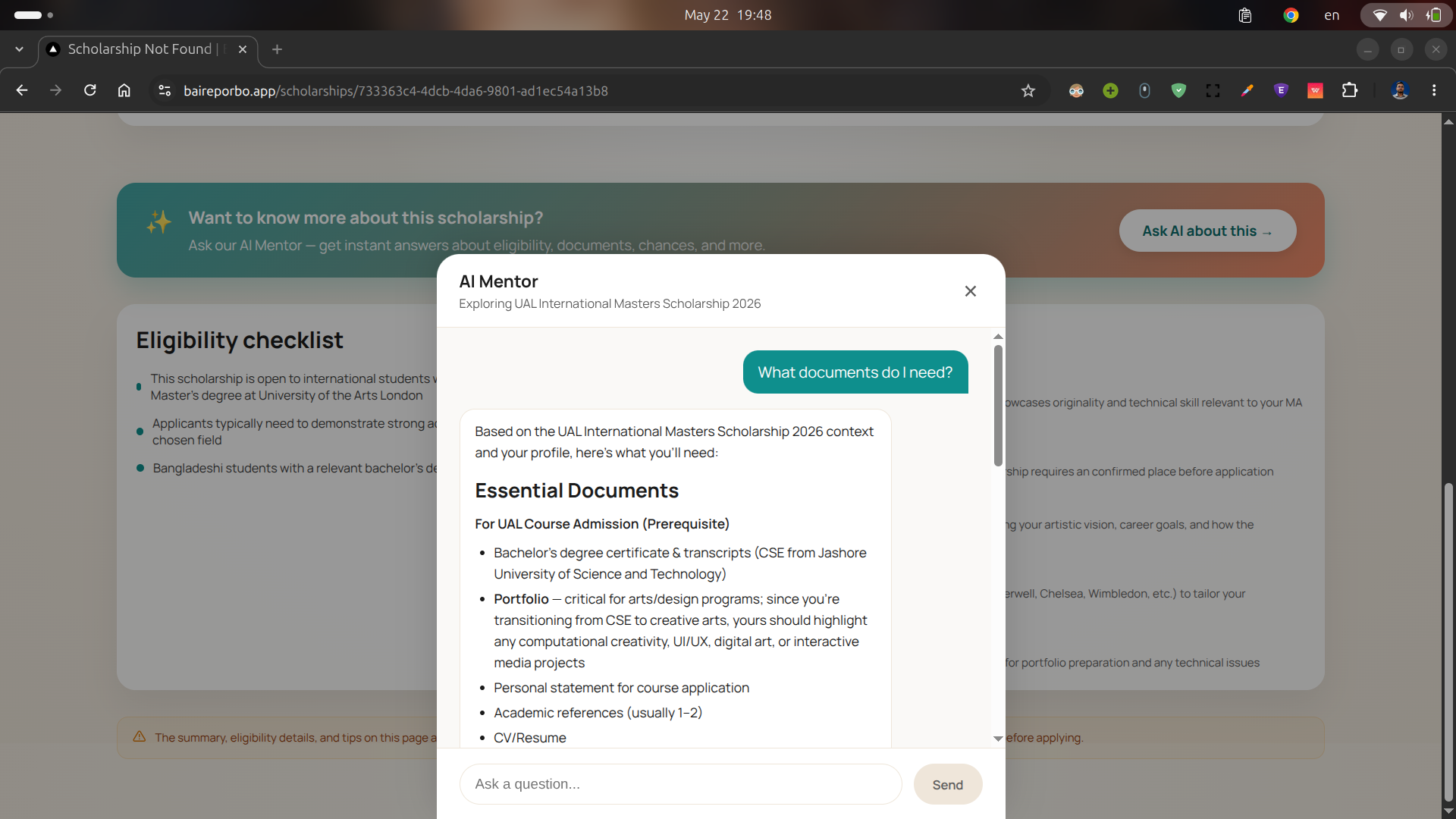Click the chat scrollbar up arrow
This screenshot has height=819, width=1456.
tap(998, 337)
